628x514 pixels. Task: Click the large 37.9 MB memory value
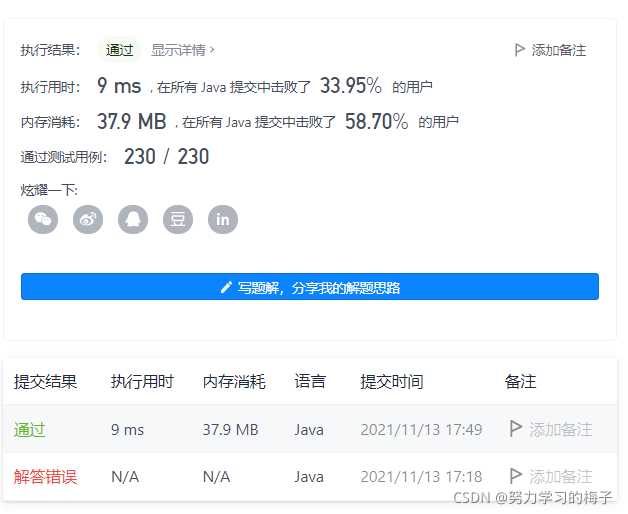coord(132,121)
